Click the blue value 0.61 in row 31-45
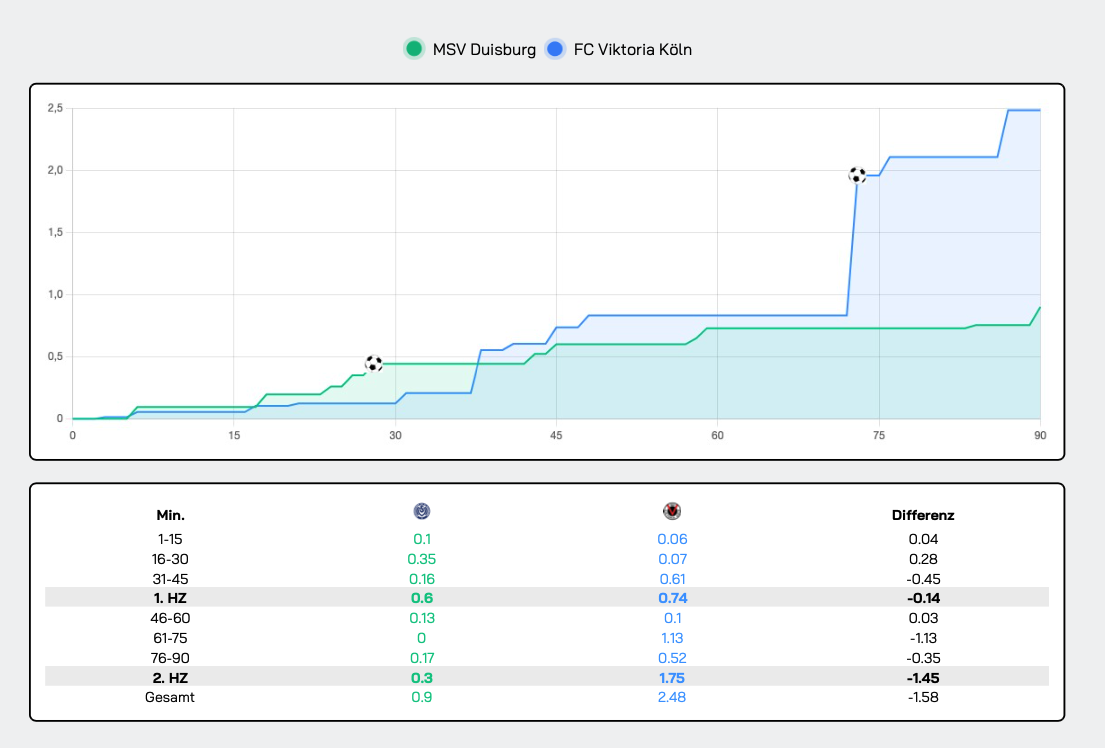Screen dimensions: 1105x748 [x=672, y=579]
